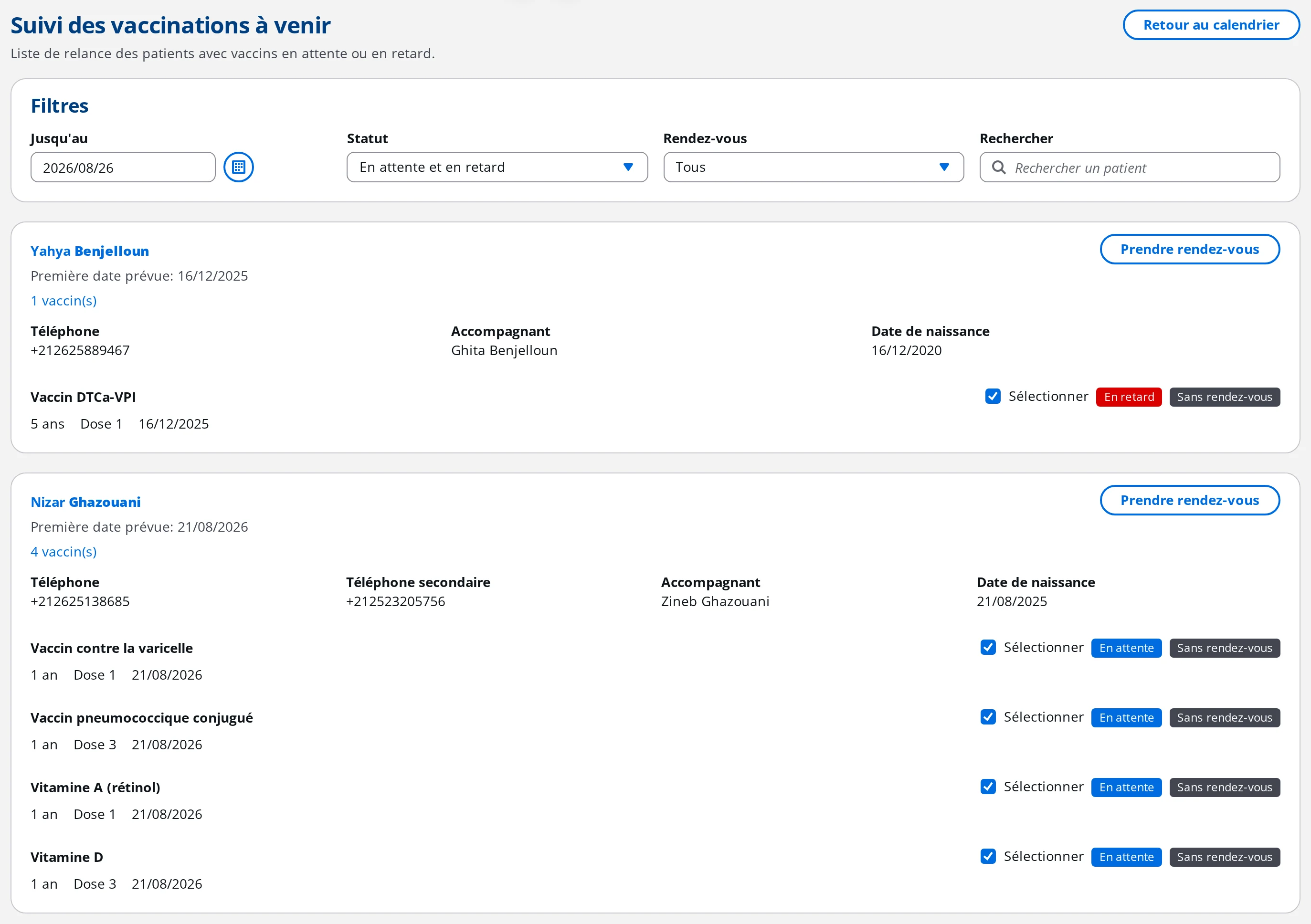Screen dimensions: 1311x924
Task: Click Vaccin DTCa-VPI title
Action: 84,397
